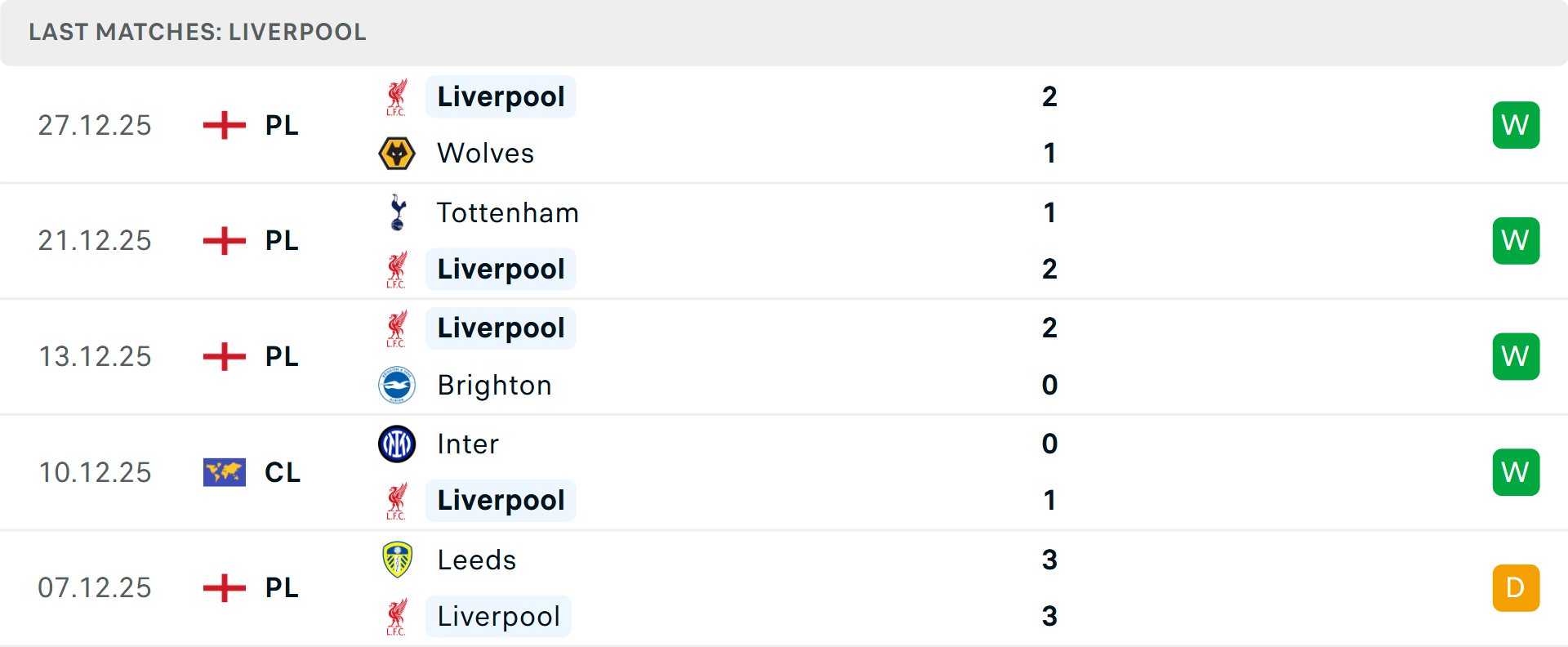1568x647 pixels.
Task: Click the green W badge for Wolves match
Action: 1516,125
